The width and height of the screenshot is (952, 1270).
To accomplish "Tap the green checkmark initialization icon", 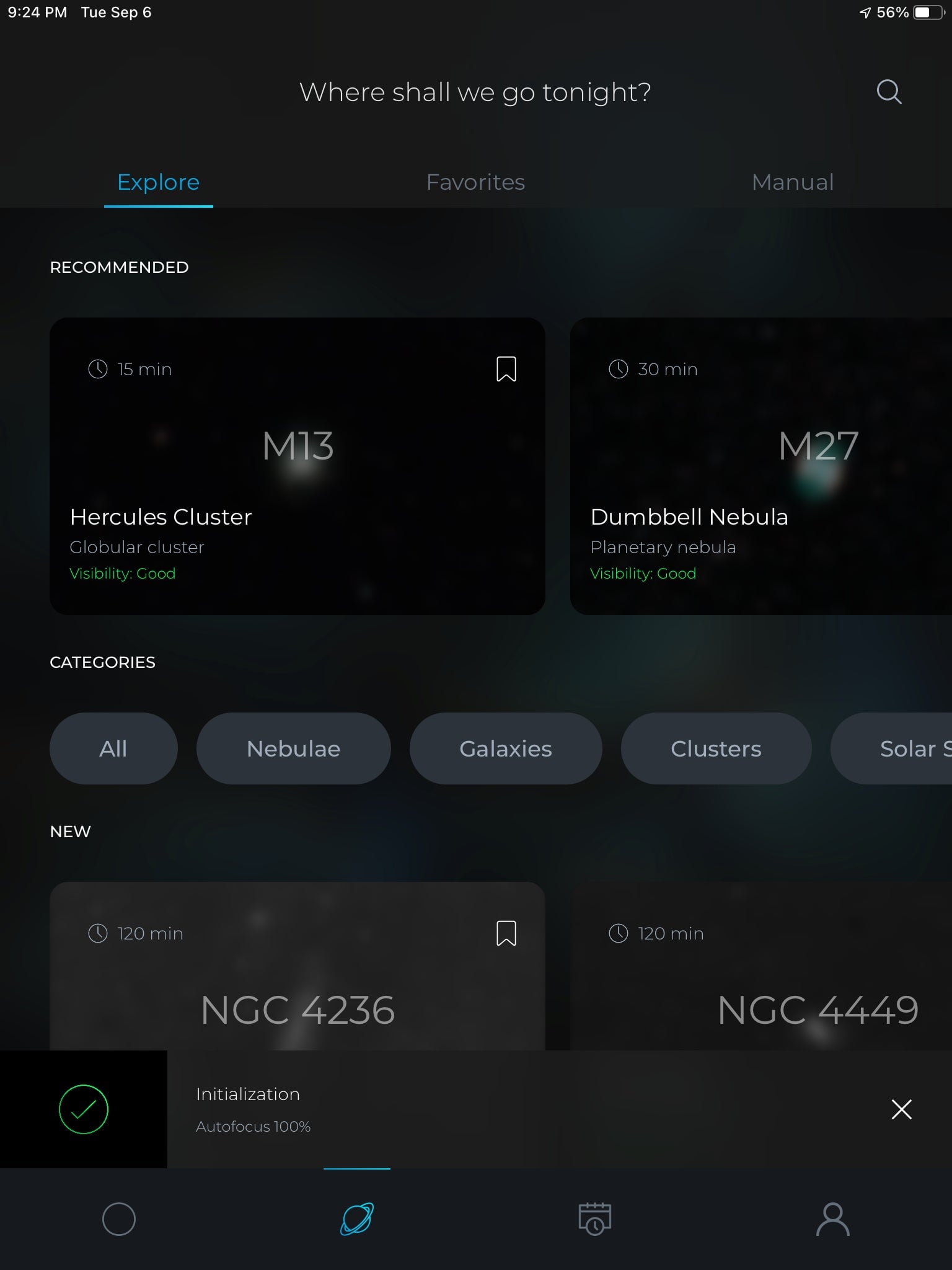I will point(84,1109).
